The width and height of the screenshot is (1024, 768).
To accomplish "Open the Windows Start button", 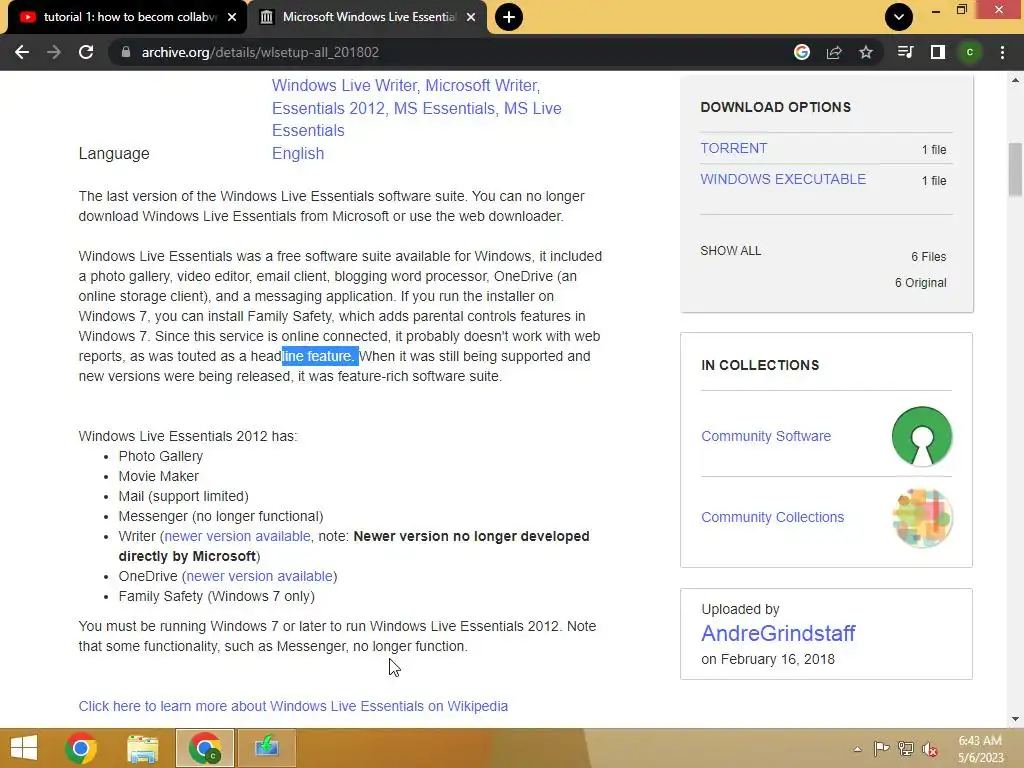I will [24, 748].
